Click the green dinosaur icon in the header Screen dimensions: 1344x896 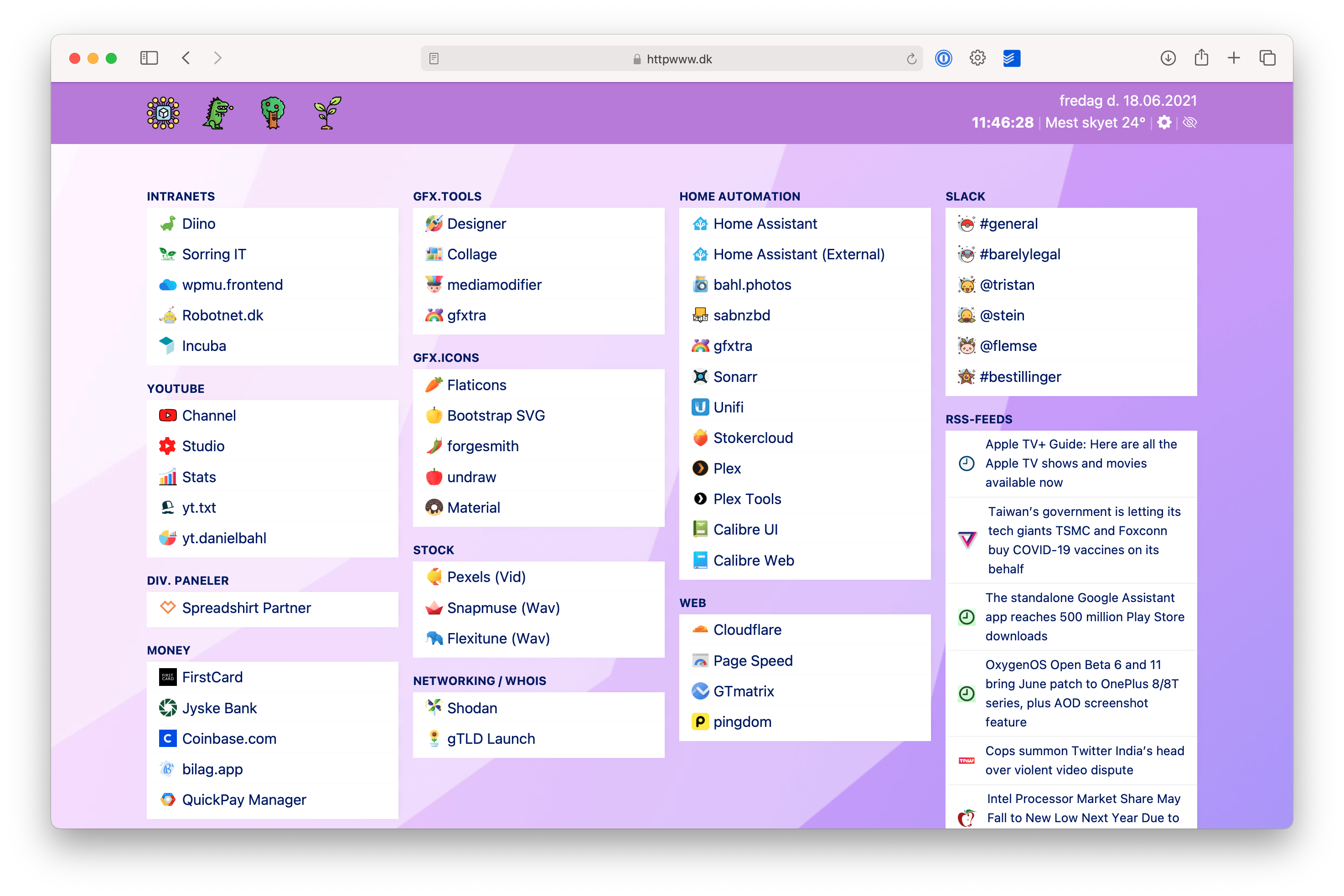[x=217, y=113]
